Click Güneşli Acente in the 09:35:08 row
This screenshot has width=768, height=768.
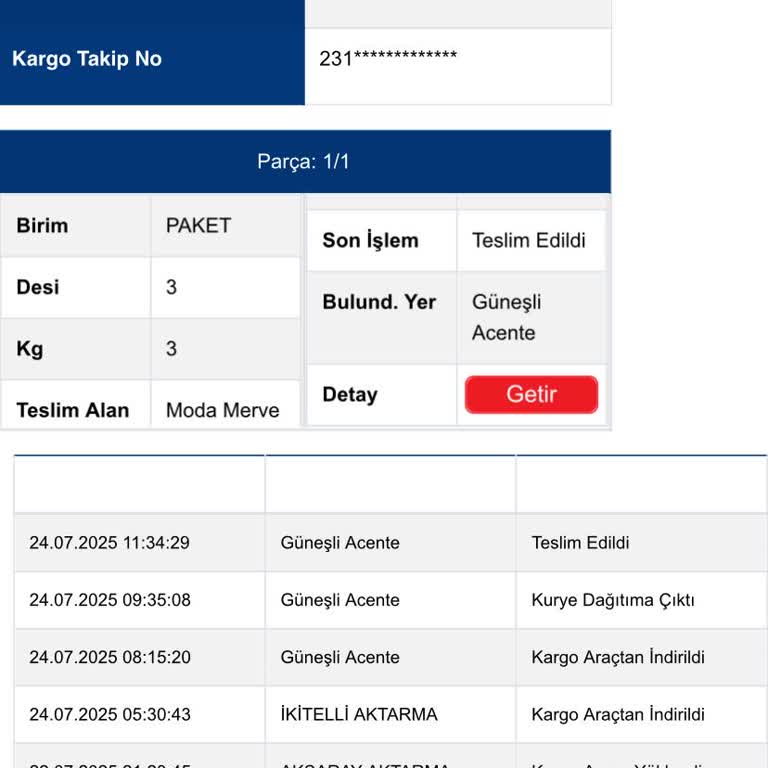tap(340, 600)
